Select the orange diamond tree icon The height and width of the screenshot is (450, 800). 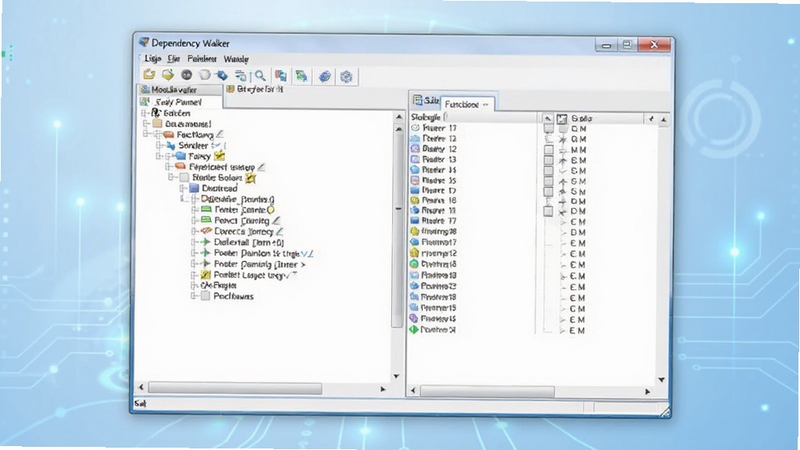coord(206,231)
